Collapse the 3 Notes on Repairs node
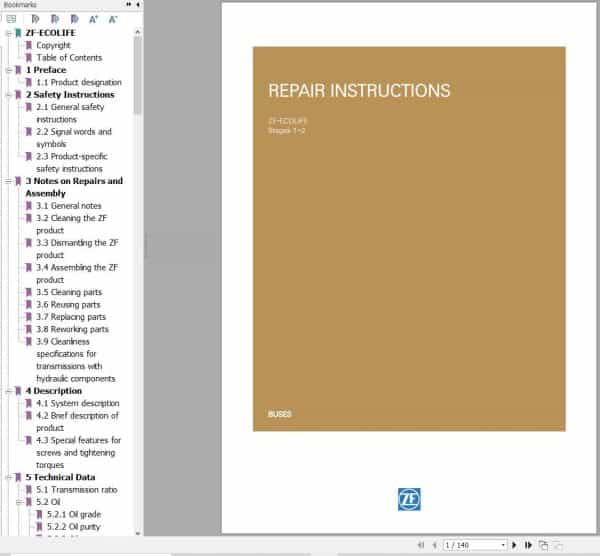This screenshot has height=556, width=600. coord(8,181)
